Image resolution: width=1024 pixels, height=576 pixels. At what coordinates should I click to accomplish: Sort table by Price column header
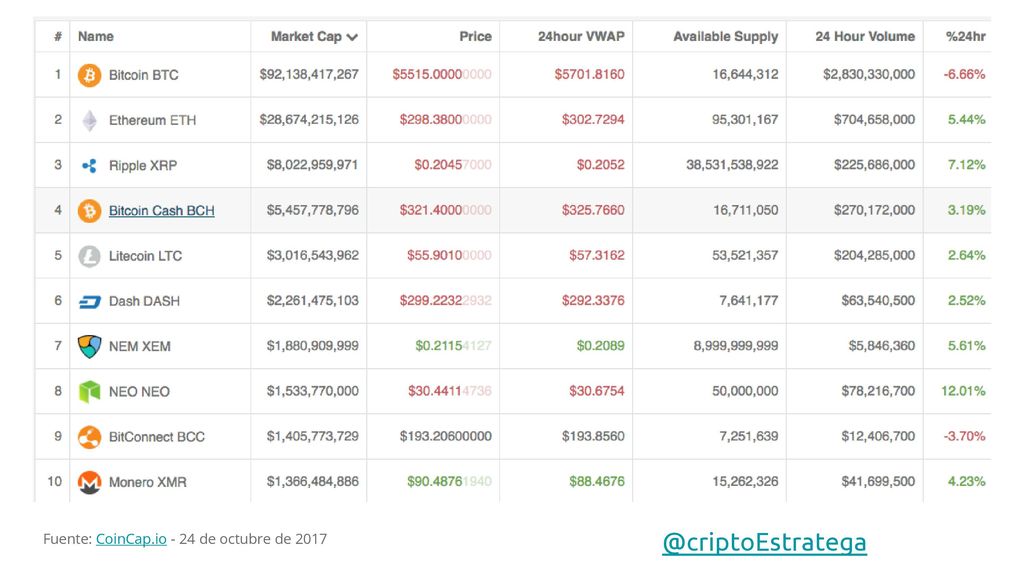[x=475, y=37]
